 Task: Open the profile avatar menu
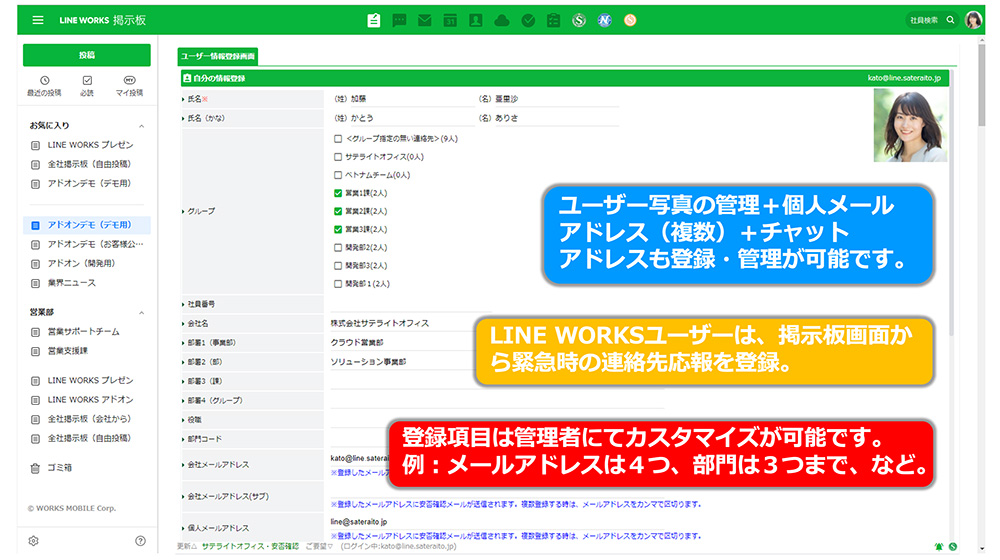point(973,20)
